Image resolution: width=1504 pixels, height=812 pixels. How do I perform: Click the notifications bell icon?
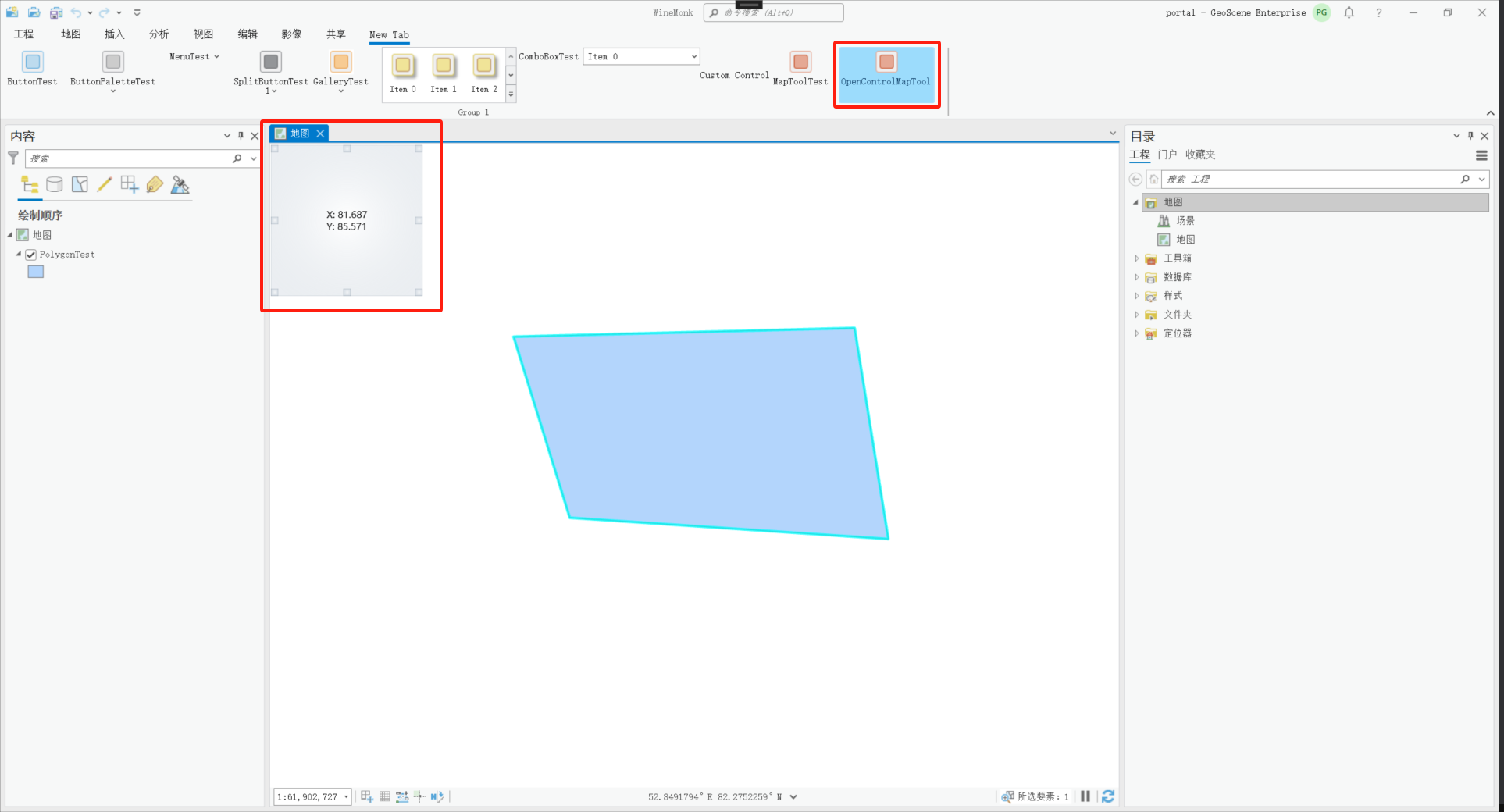[x=1349, y=12]
